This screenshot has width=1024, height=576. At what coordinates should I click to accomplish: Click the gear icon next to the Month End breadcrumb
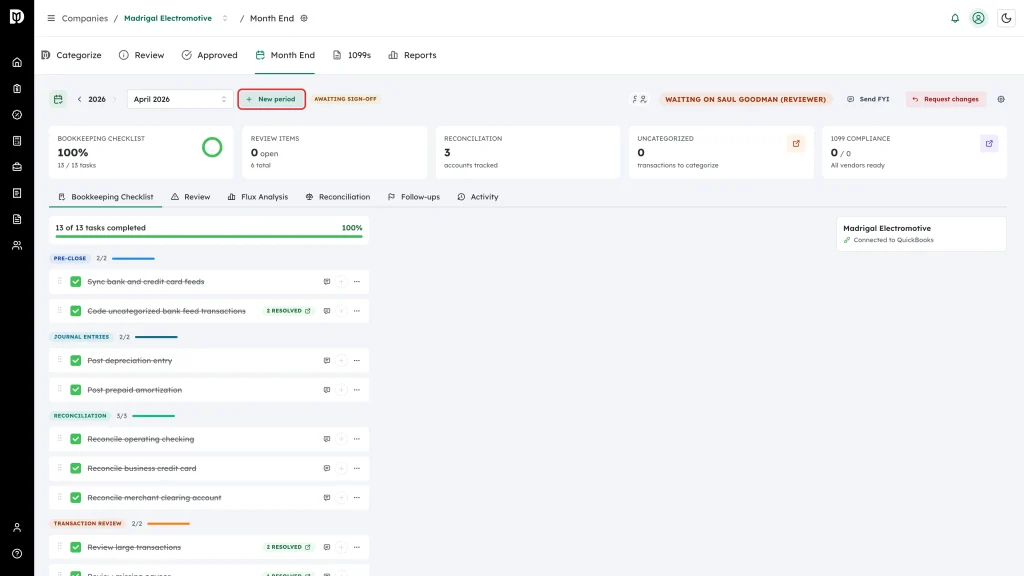point(304,18)
